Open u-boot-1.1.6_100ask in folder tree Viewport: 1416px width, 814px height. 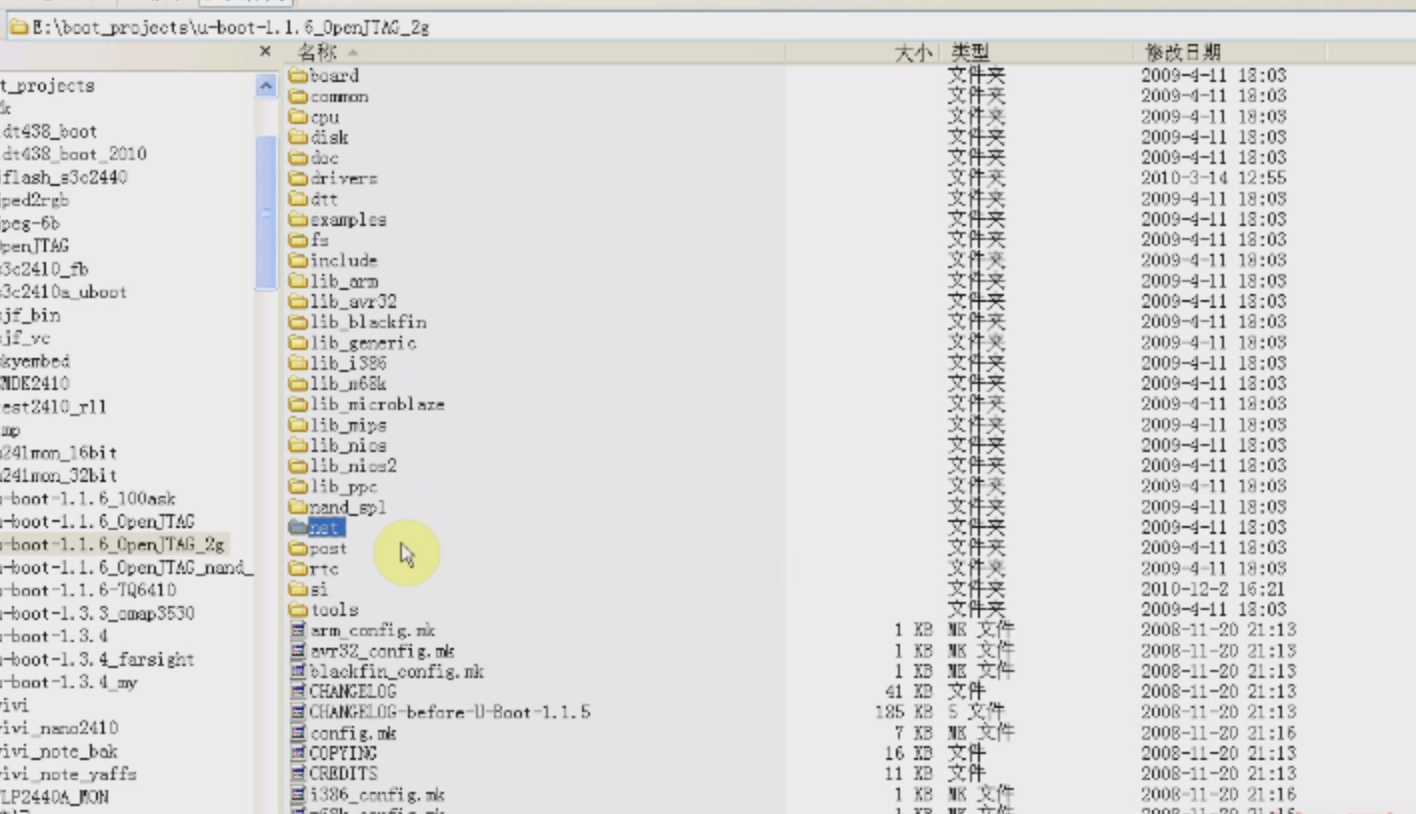88,498
